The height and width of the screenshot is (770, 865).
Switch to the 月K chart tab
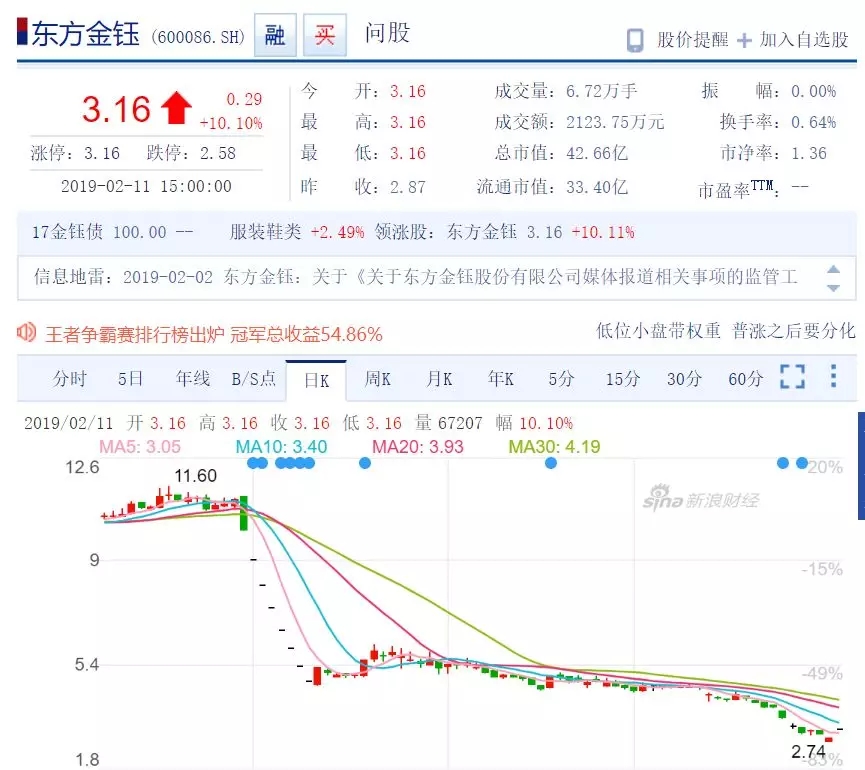click(x=439, y=379)
